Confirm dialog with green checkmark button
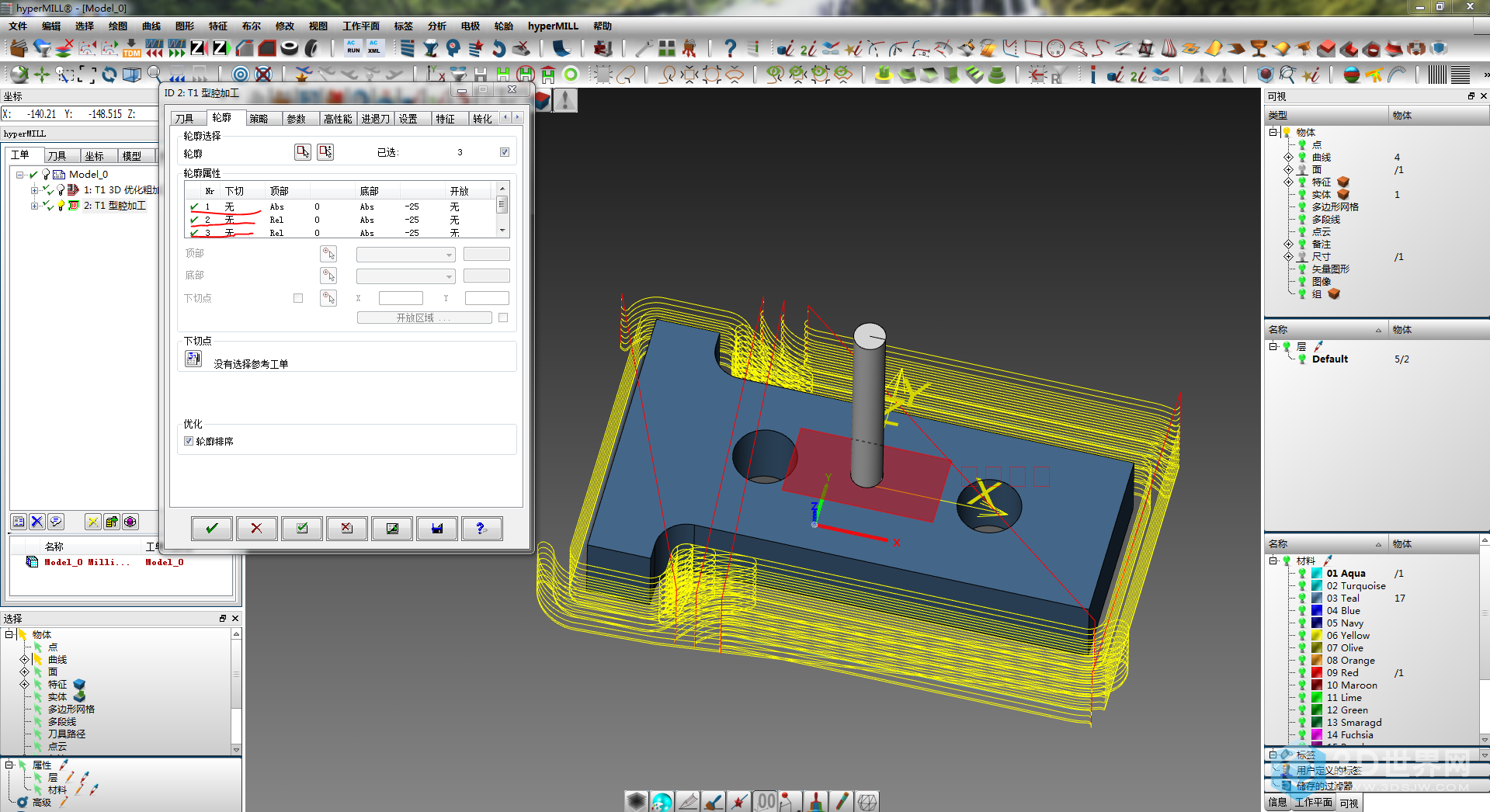This screenshot has width=1490, height=812. pos(211,529)
